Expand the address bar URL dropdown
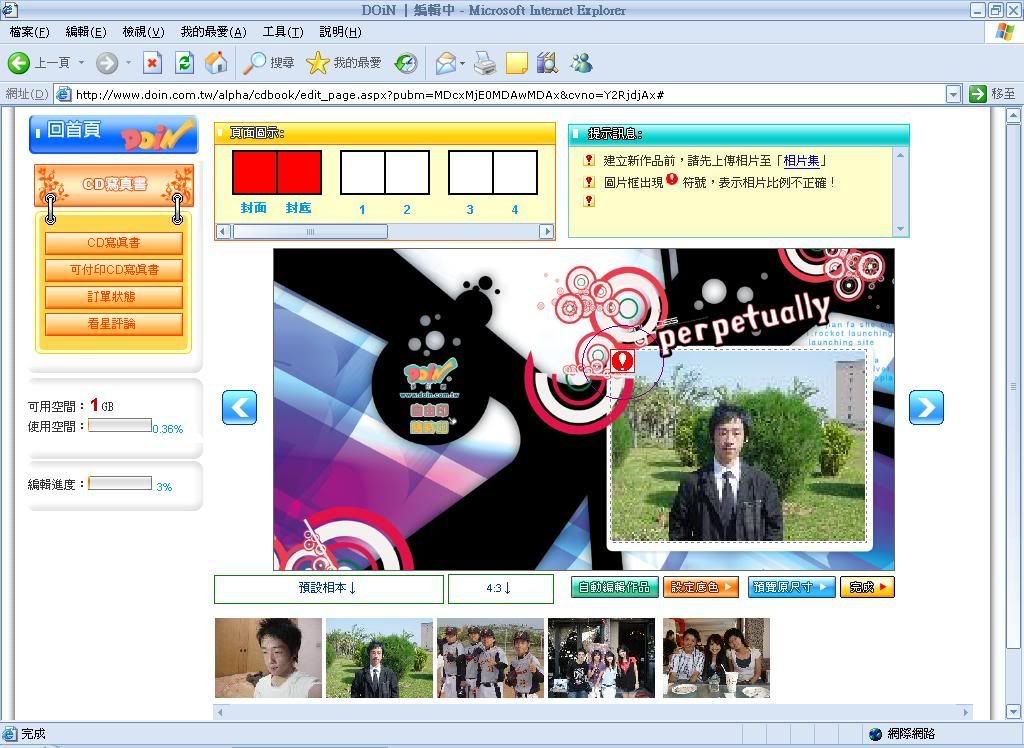 (954, 94)
